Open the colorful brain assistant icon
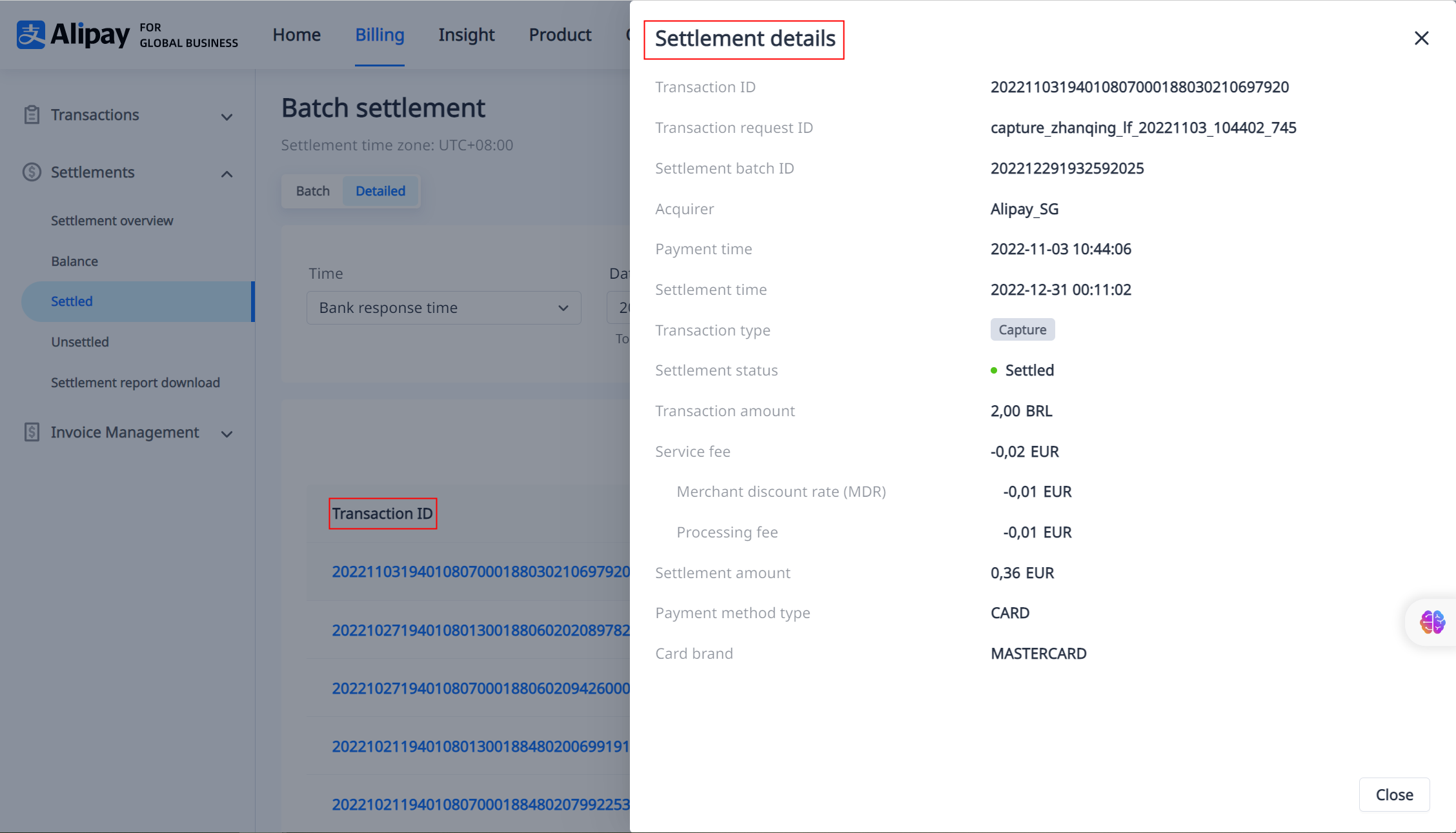Screen dimensions: 1456x833 [x=1432, y=622]
